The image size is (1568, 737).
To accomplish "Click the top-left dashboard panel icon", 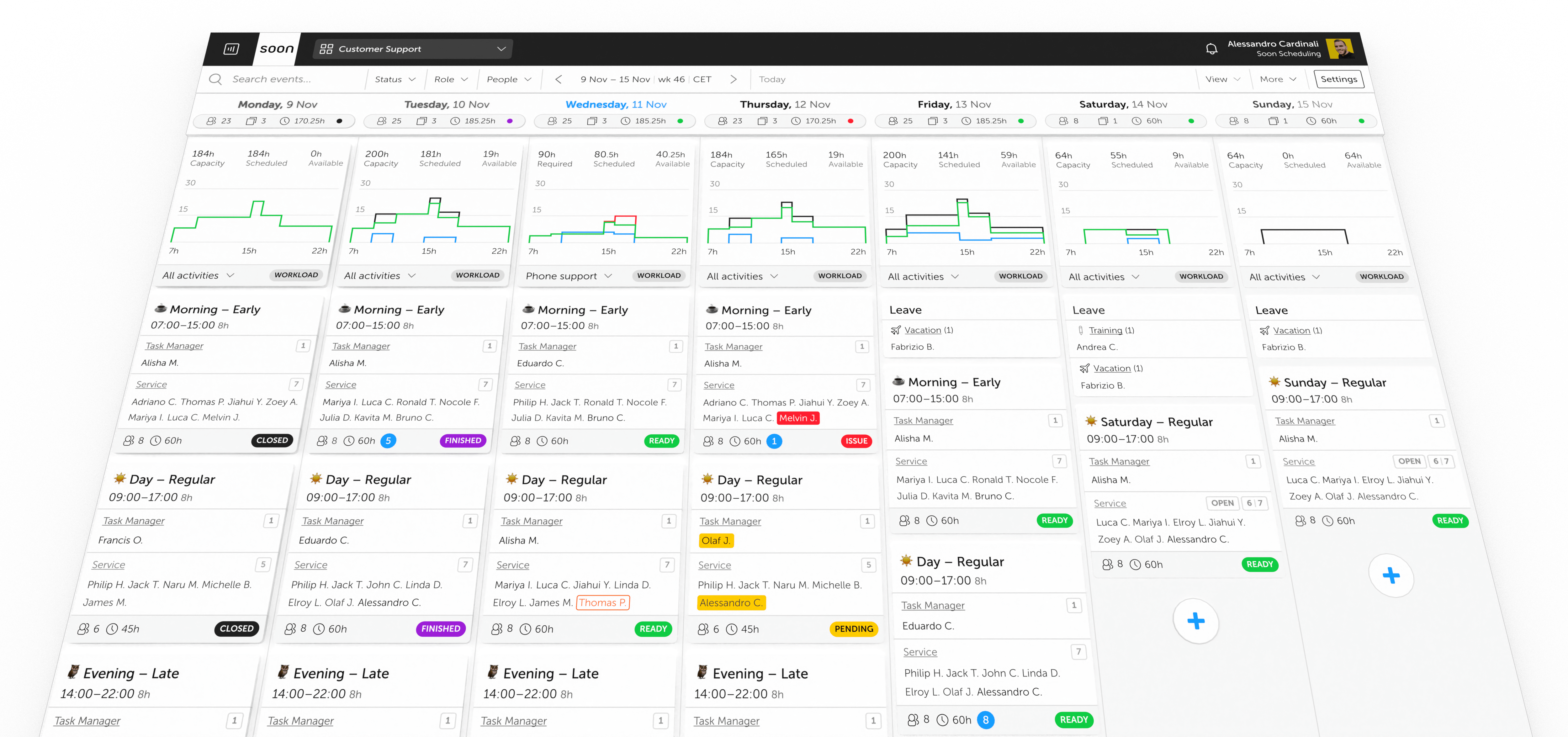I will click(231, 49).
